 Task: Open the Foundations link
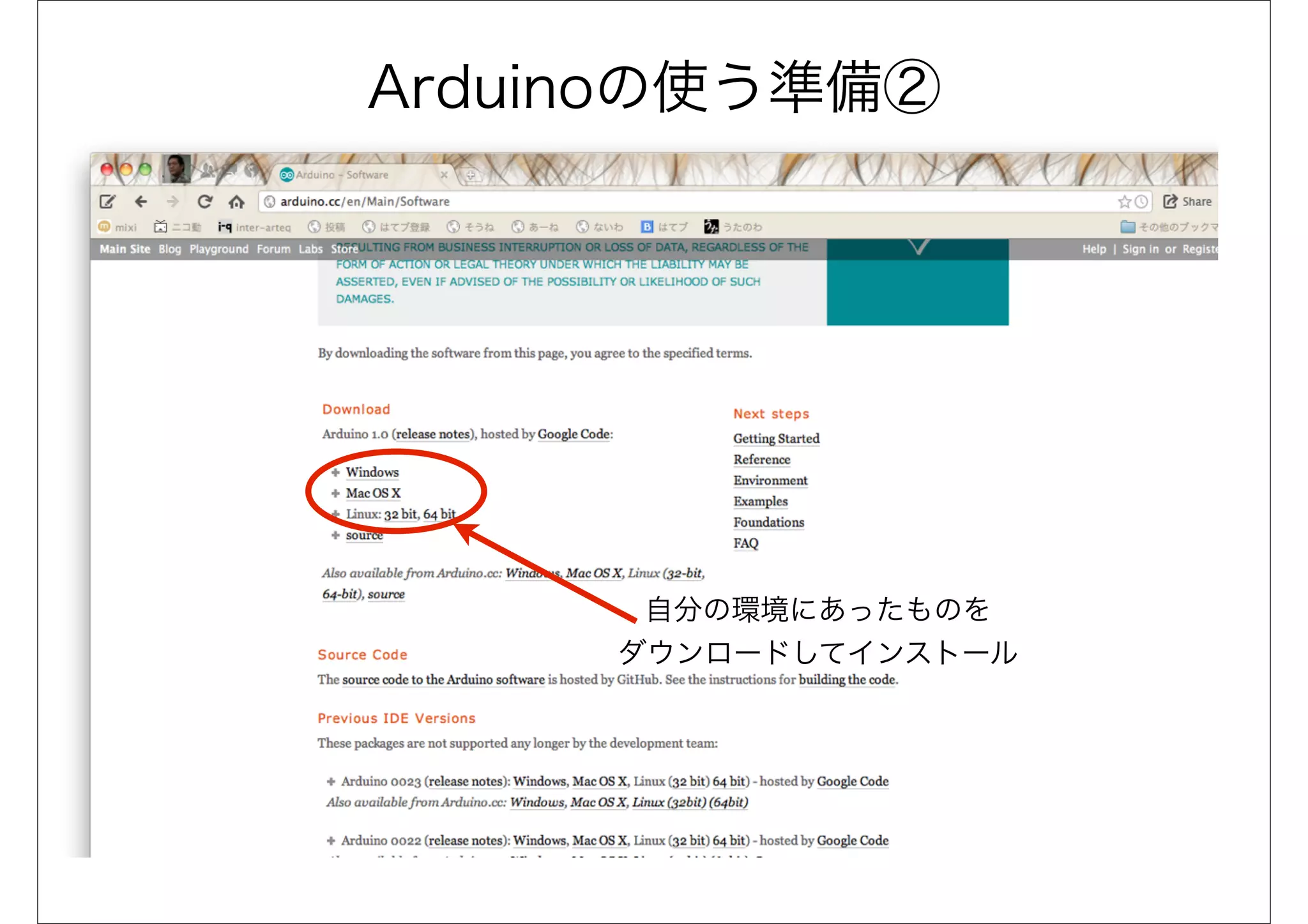[x=769, y=522]
